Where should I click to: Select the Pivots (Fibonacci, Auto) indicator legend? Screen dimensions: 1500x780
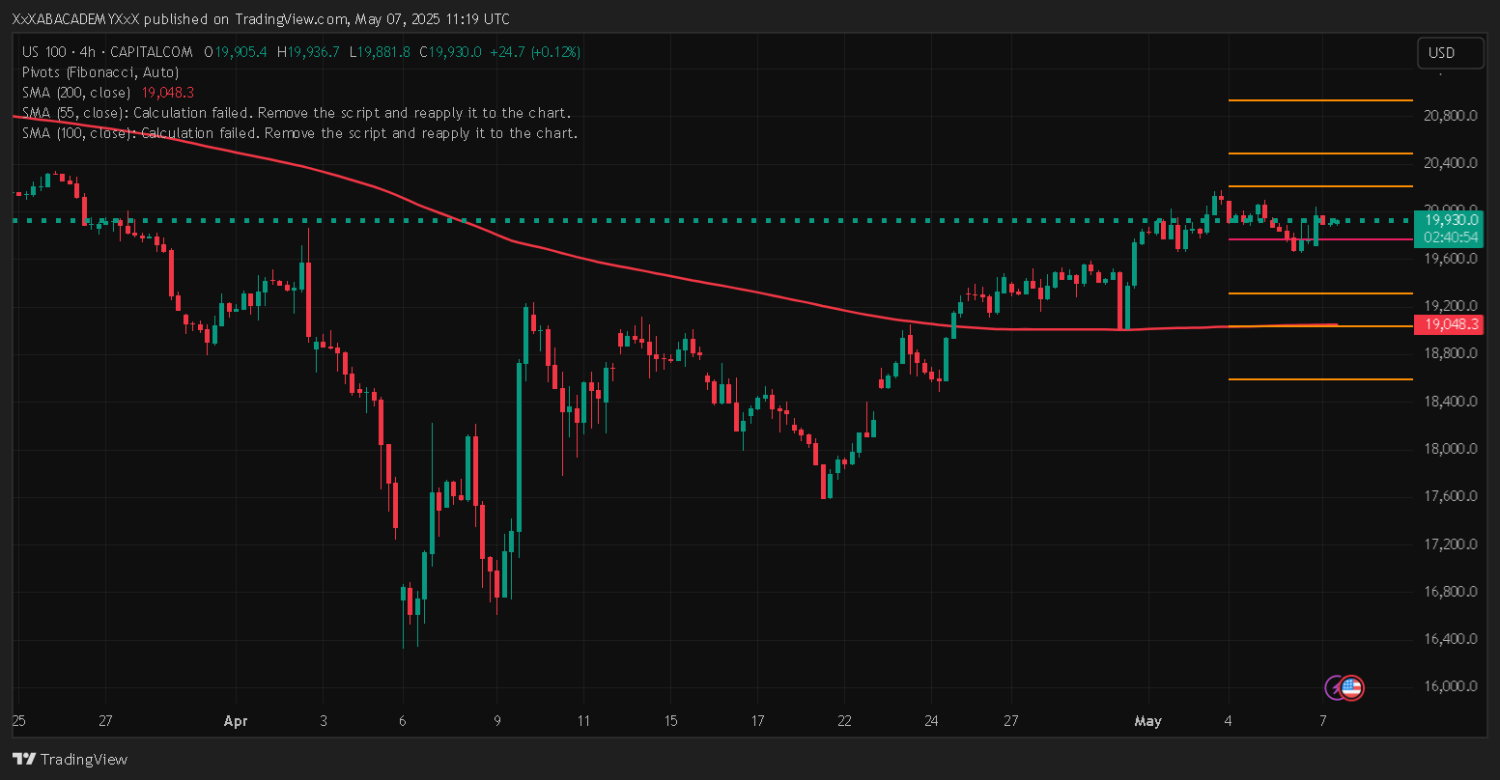100,72
